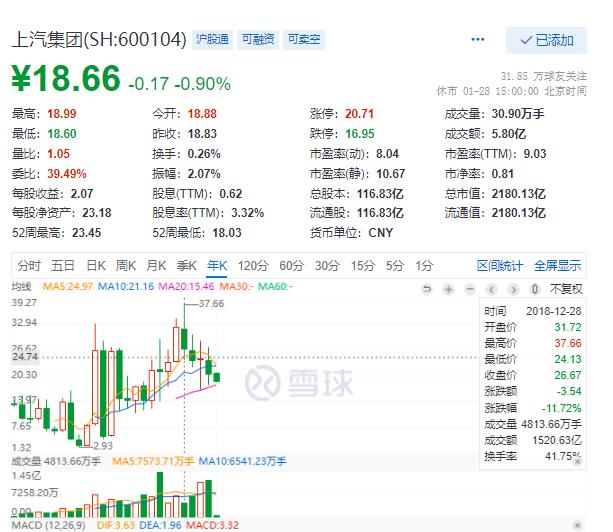Click the 已添加 watchlist button
The width and height of the screenshot is (613, 532).
(x=546, y=40)
